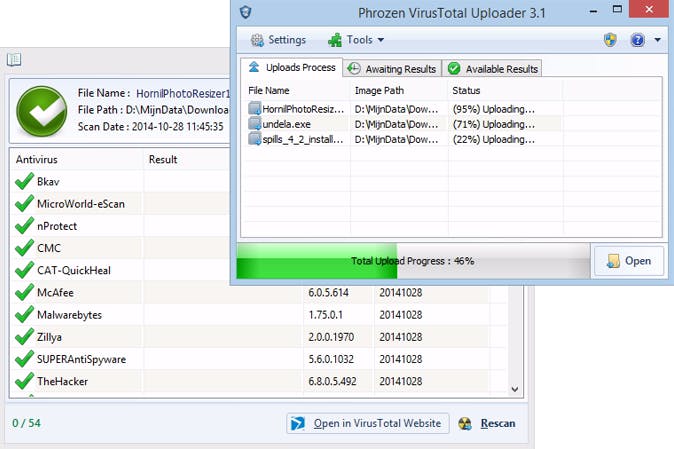The width and height of the screenshot is (674, 449).
Task: Select the undela.exe upload row
Action: tap(451, 124)
